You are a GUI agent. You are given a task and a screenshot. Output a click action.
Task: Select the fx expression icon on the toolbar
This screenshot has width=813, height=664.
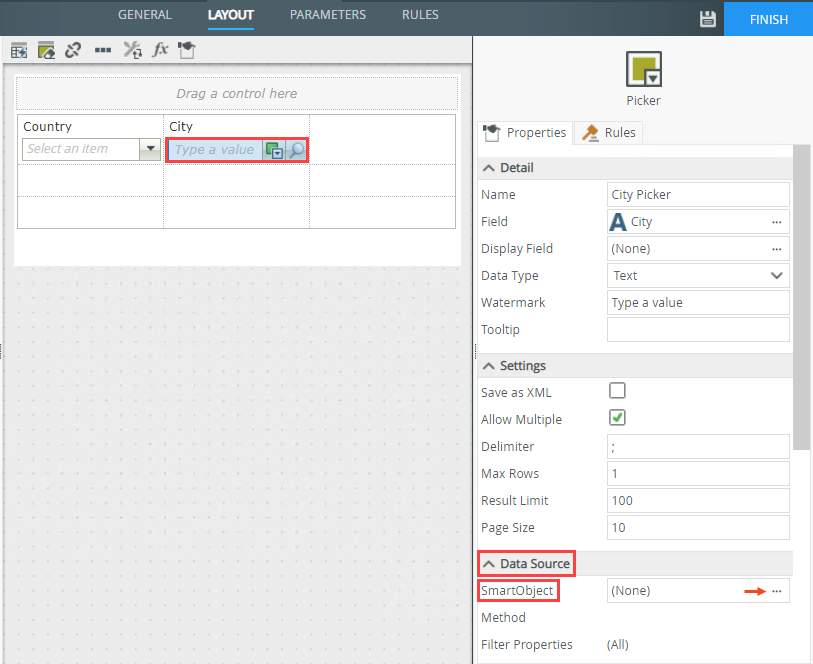coord(160,50)
